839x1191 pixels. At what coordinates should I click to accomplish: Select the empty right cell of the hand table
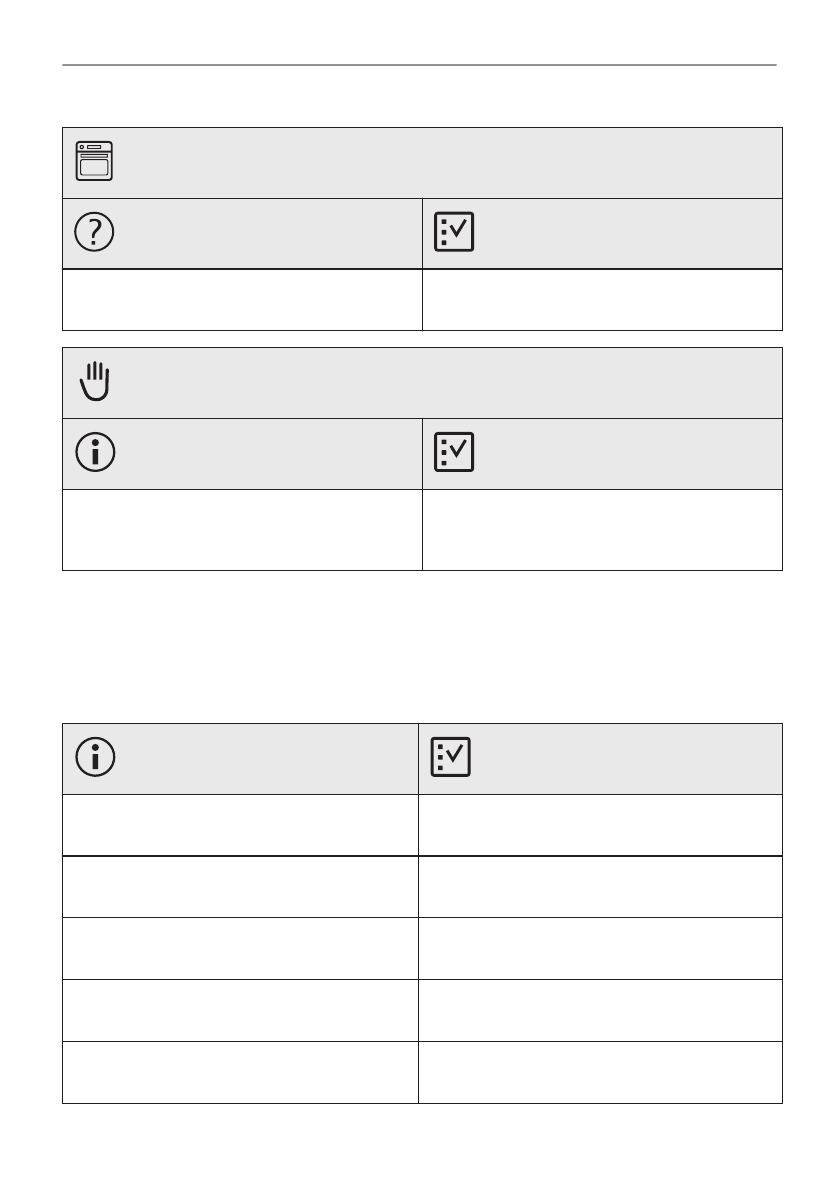point(602,529)
